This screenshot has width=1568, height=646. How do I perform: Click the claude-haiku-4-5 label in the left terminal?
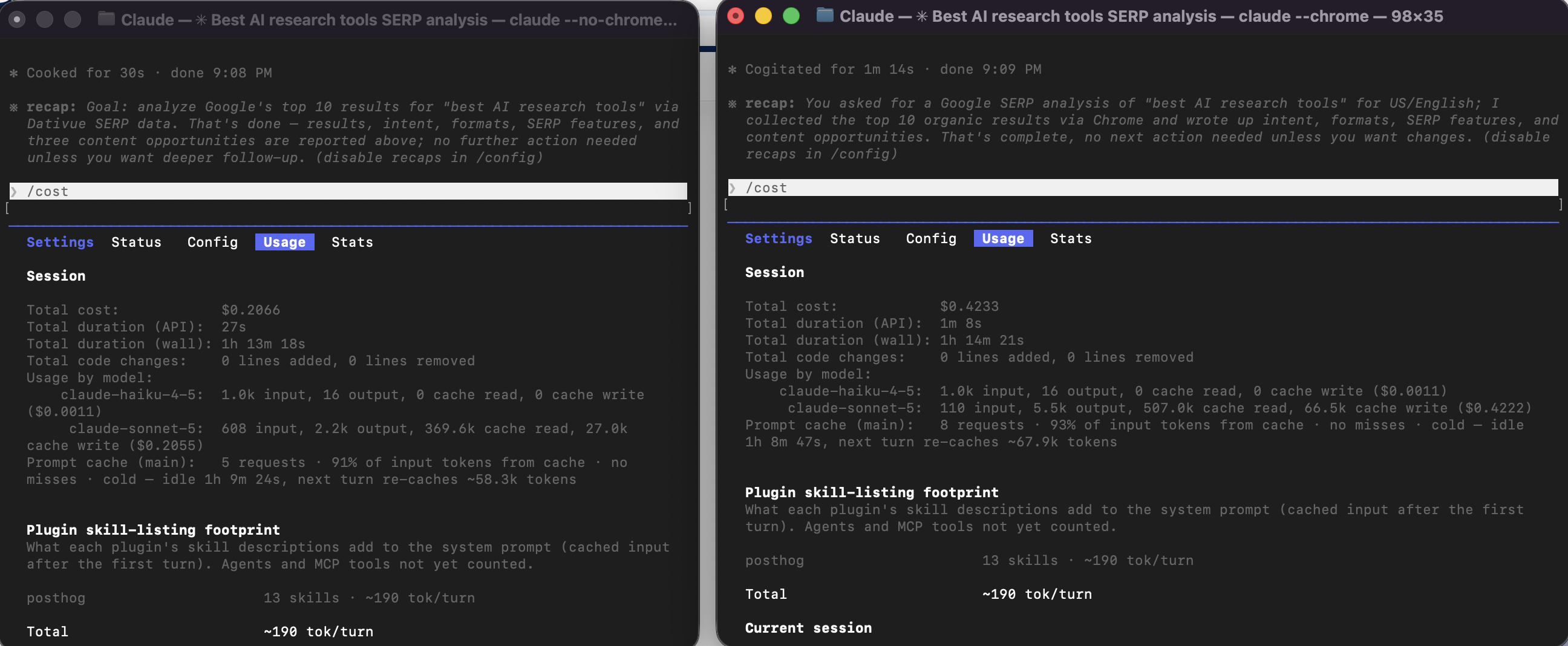[x=131, y=394]
